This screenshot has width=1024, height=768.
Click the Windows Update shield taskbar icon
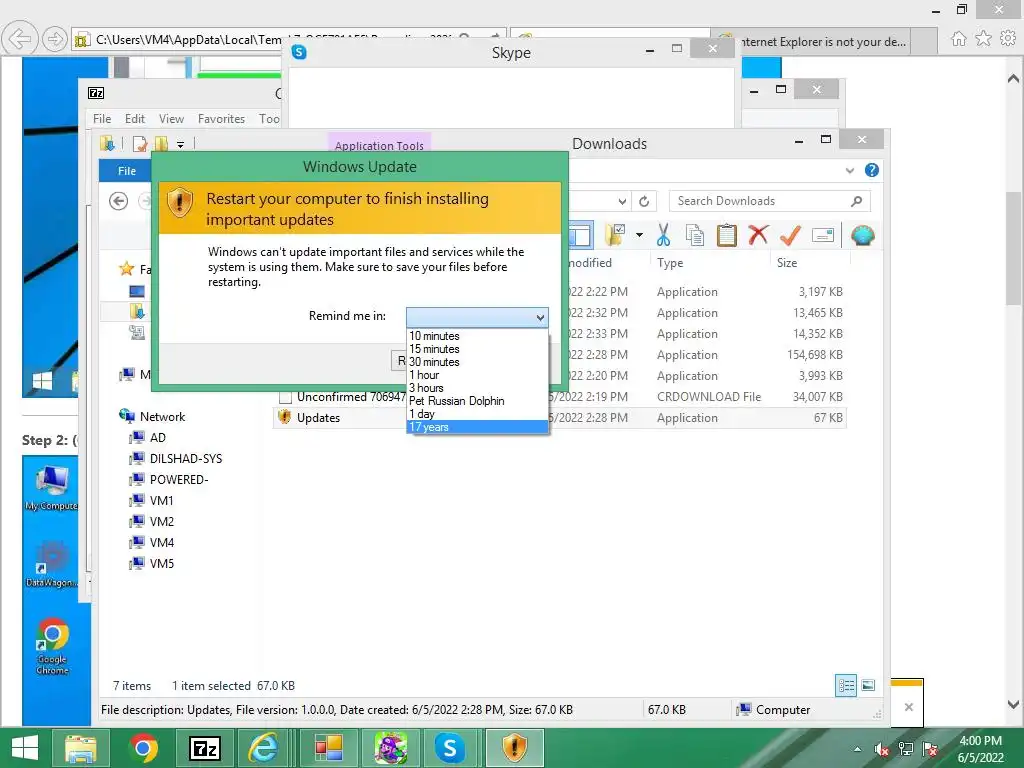pyautogui.click(x=515, y=748)
